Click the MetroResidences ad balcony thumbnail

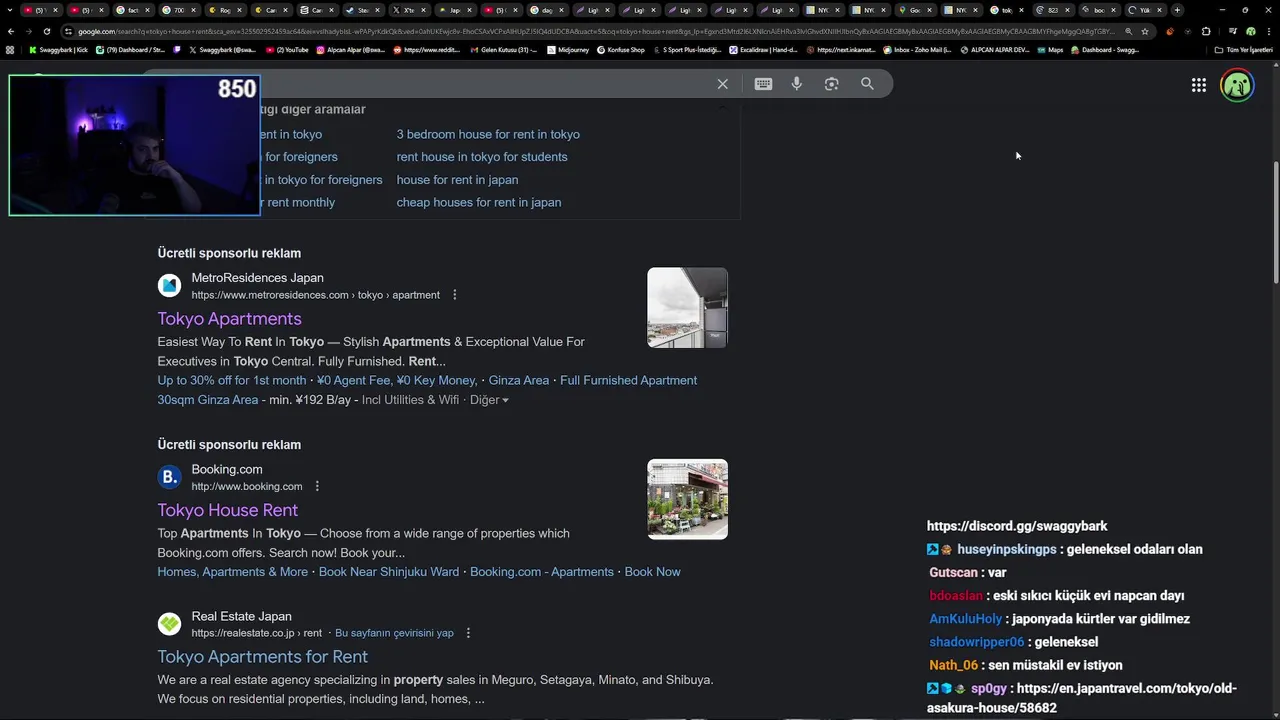pos(687,308)
